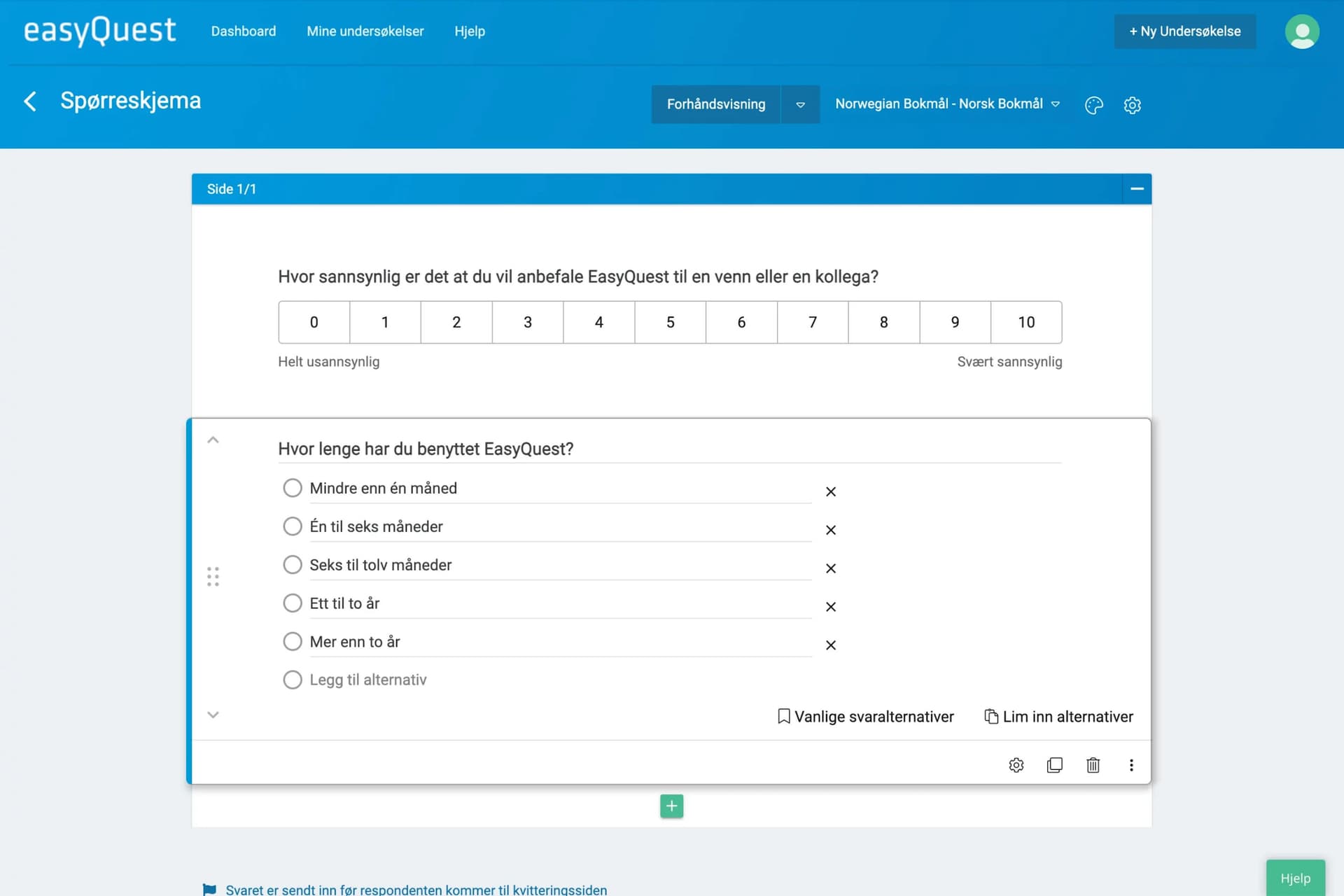Click the recommend EasyQuest question text
1344x896 pixels.
pyautogui.click(x=578, y=276)
